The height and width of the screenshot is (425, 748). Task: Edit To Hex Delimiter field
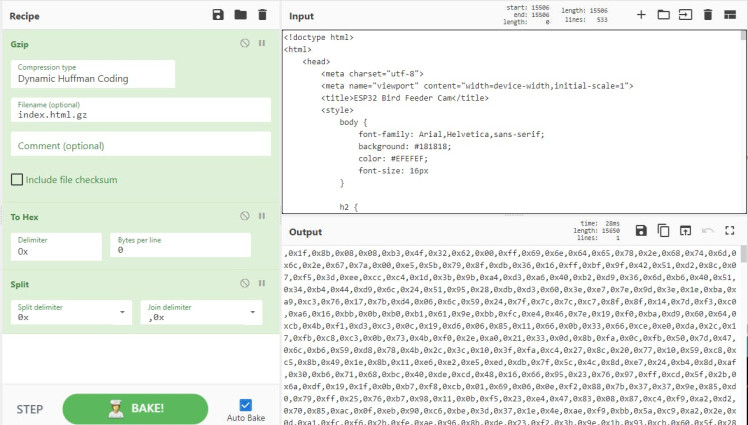tap(56, 247)
